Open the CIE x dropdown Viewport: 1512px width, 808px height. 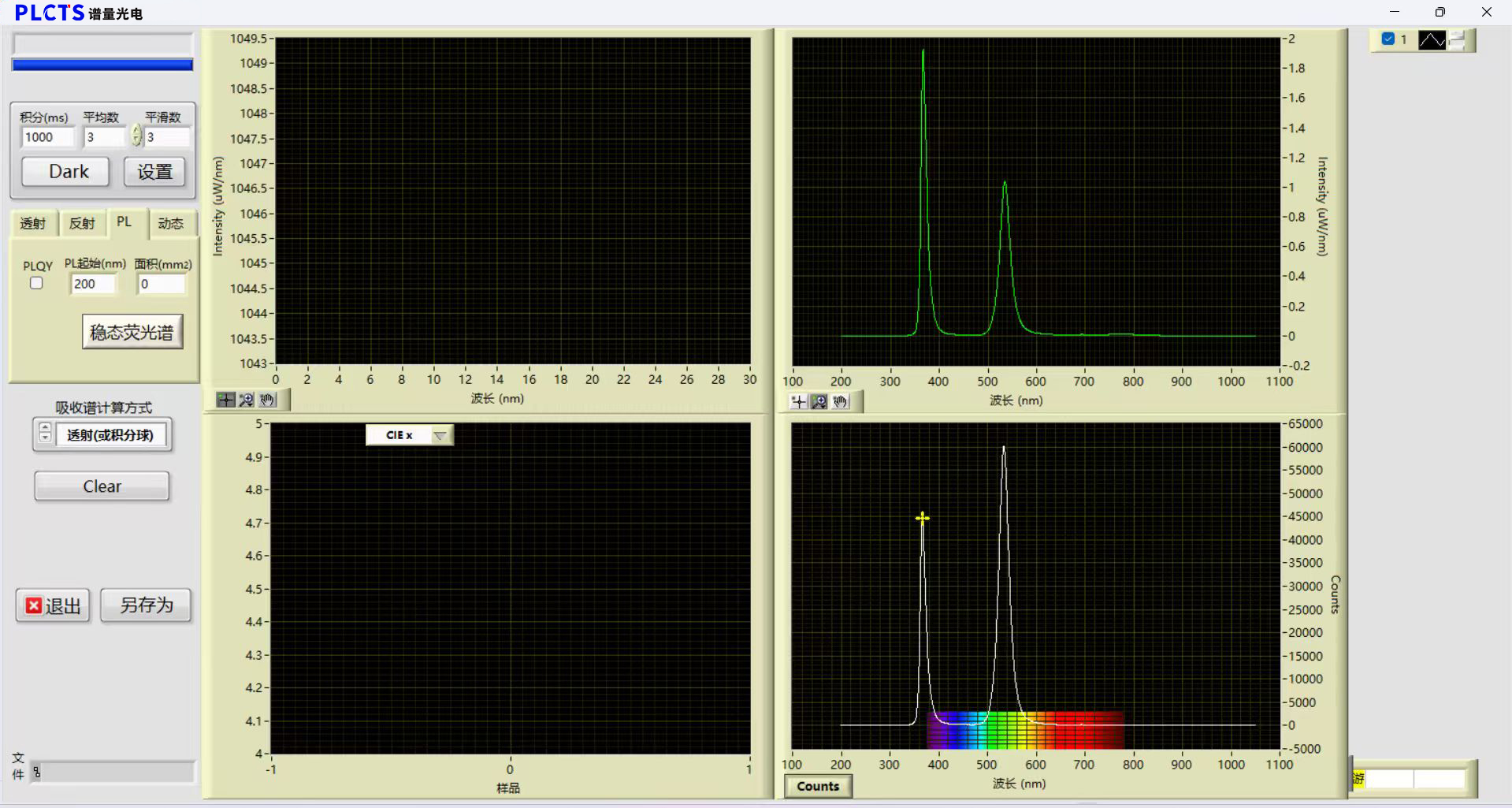[x=440, y=435]
